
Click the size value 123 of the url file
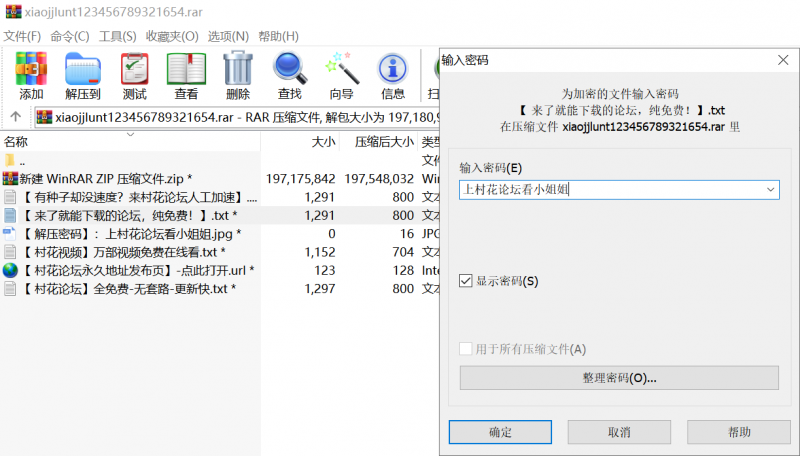[324, 270]
